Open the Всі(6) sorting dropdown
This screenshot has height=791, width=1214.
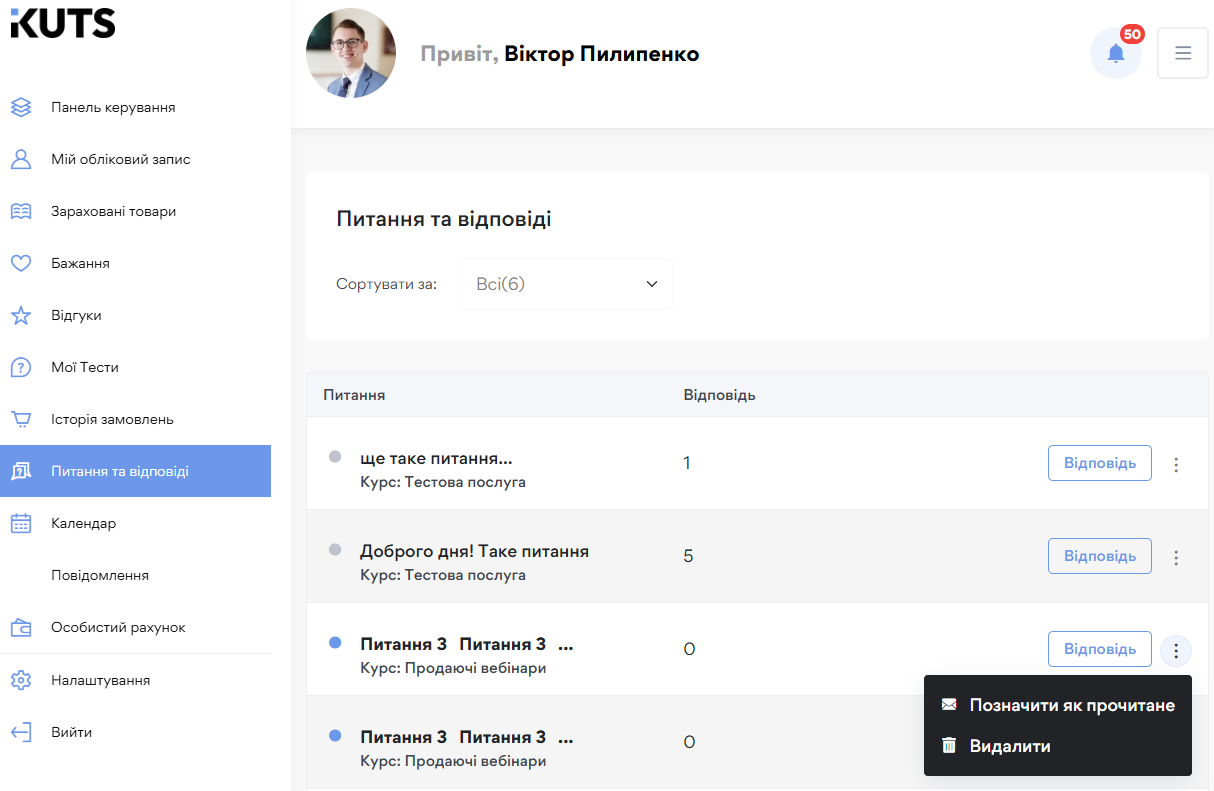pyautogui.click(x=564, y=283)
